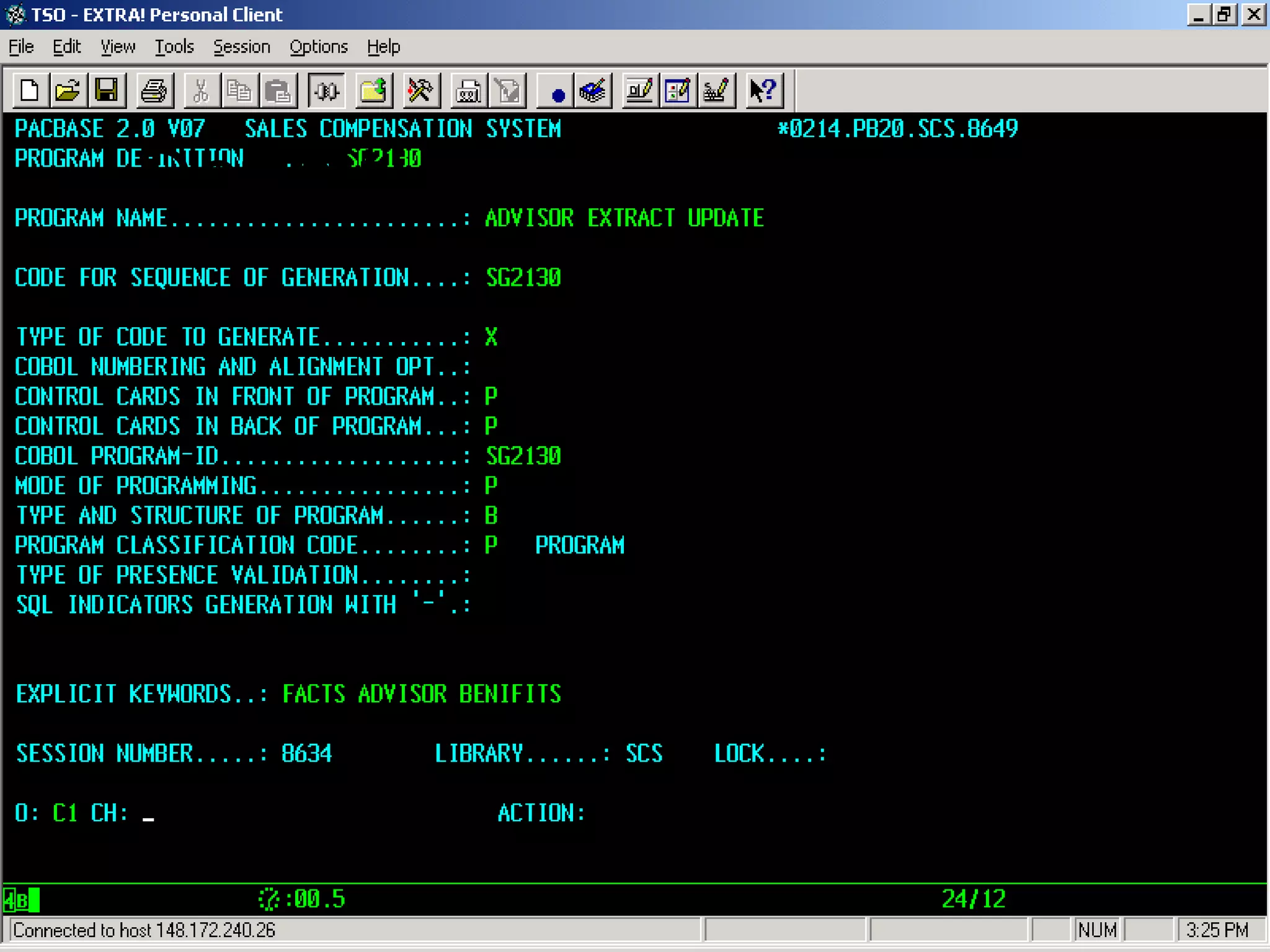Click the grayed-out macro icon
The width and height of the screenshot is (1270, 952).
pos(507,91)
